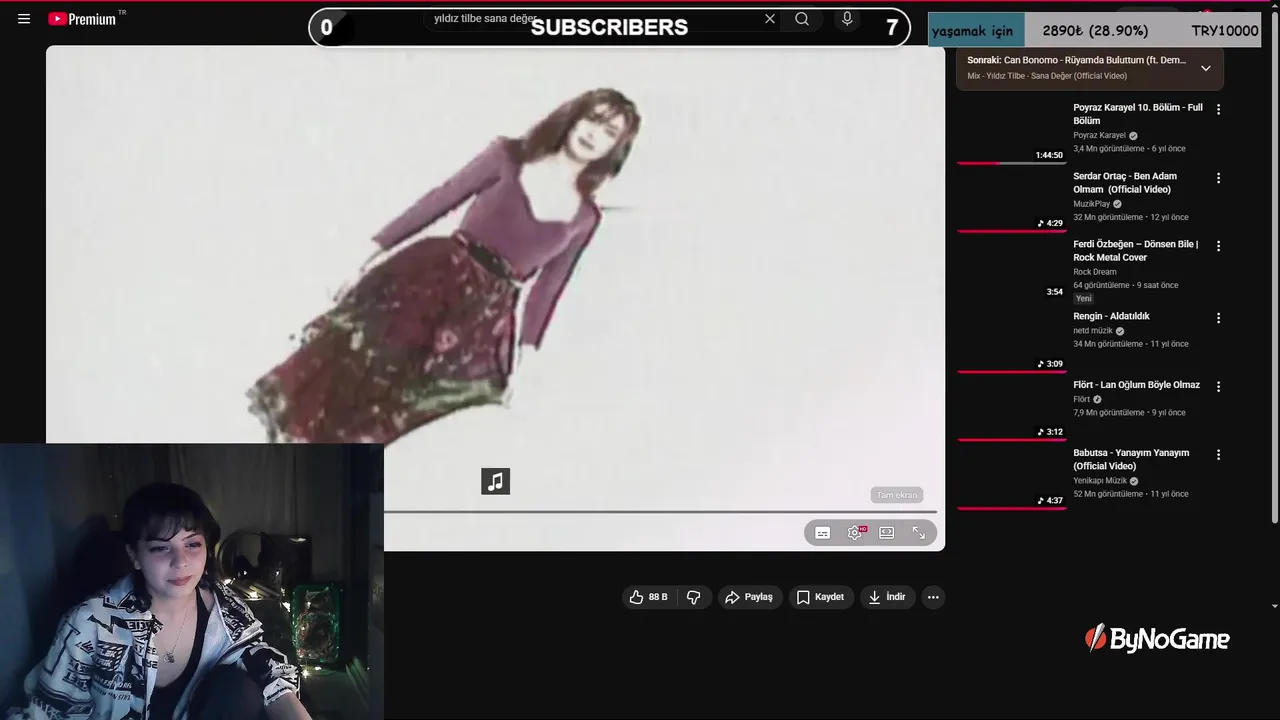Open options menu for Babutsa video

[1218, 454]
